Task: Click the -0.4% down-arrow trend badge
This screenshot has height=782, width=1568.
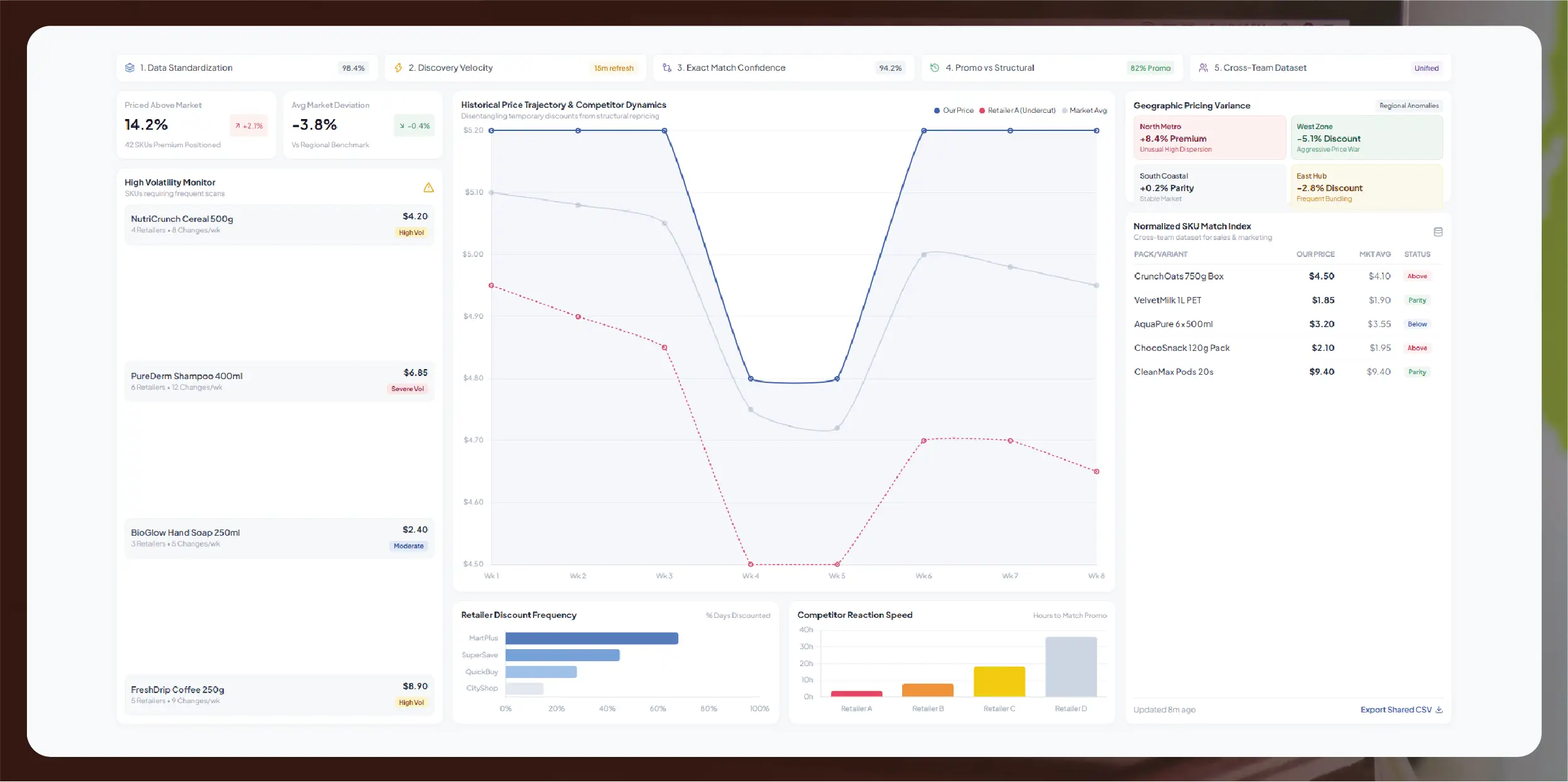Action: pos(414,126)
